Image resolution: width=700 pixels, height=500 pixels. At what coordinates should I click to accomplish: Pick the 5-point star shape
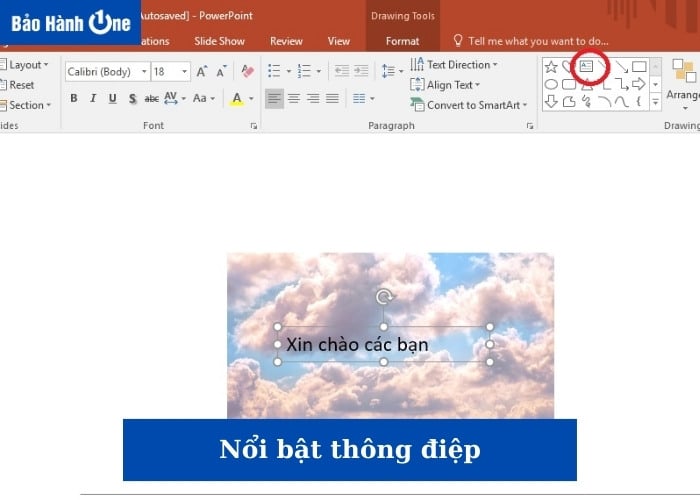pyautogui.click(x=551, y=67)
